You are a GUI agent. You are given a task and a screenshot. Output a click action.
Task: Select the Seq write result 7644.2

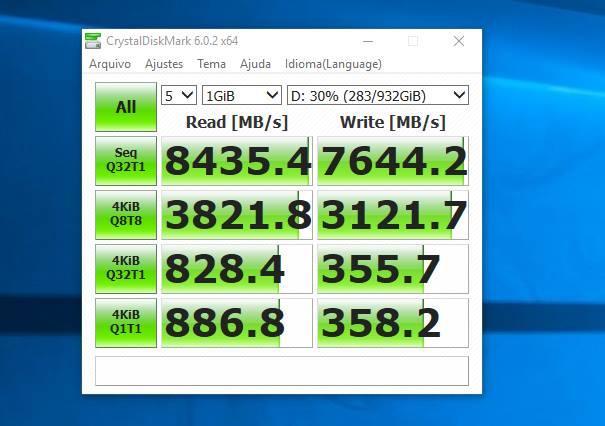tap(393, 161)
